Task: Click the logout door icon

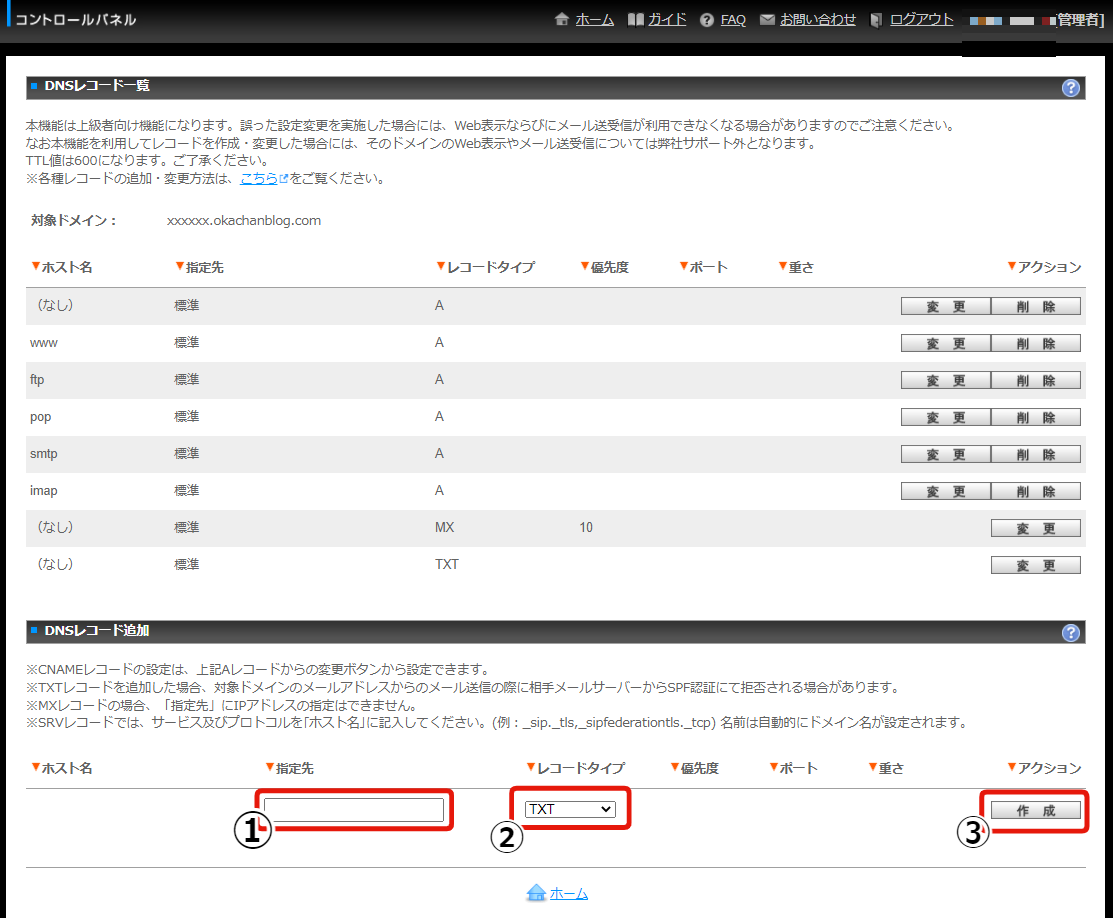Action: 877,20
